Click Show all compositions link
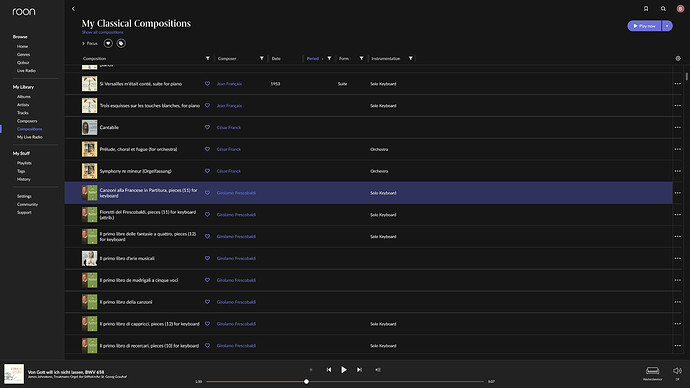Viewport: 690px width, 388px height. click(x=103, y=32)
